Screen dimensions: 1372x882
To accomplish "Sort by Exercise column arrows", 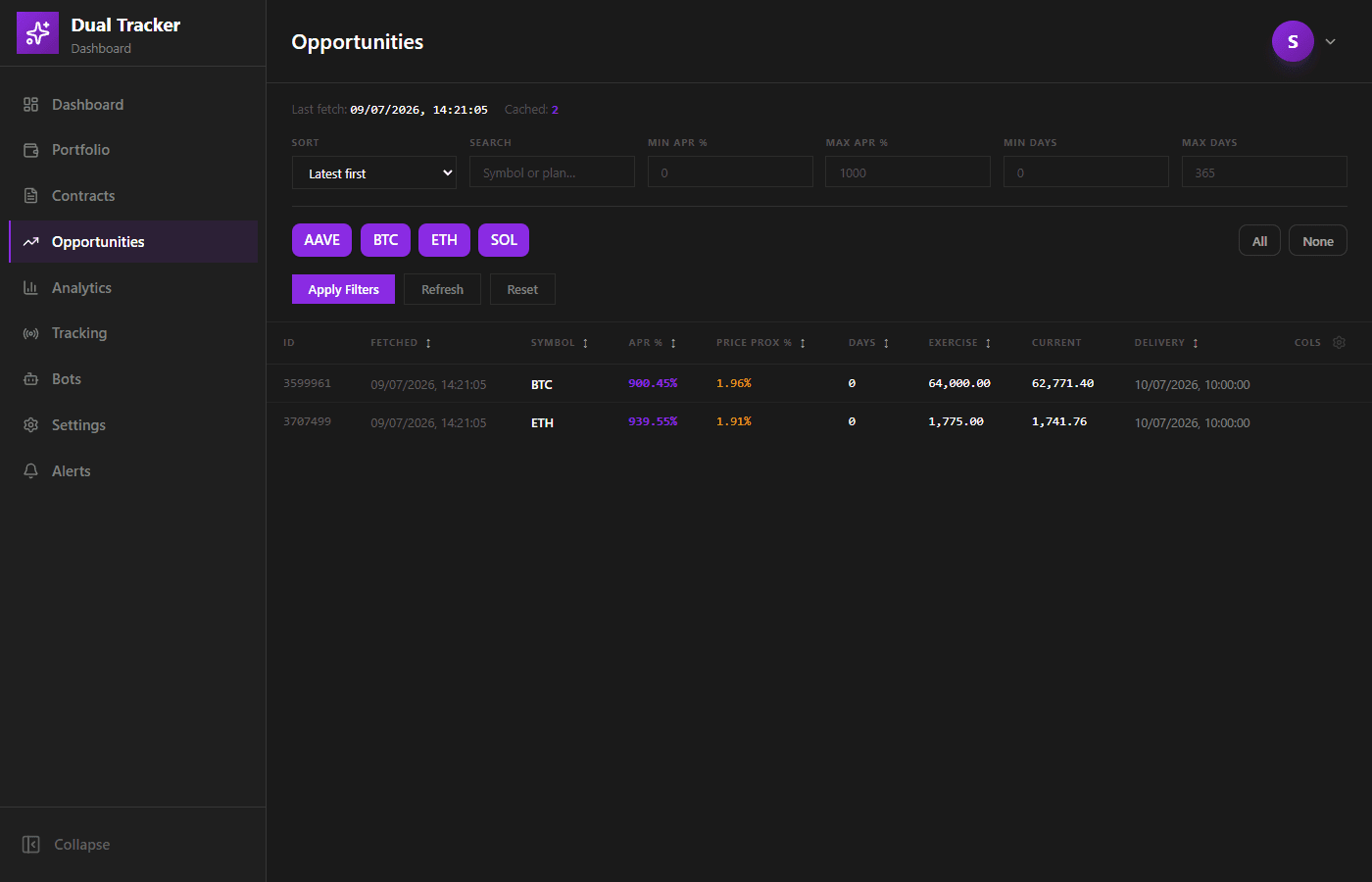I will click(988, 343).
